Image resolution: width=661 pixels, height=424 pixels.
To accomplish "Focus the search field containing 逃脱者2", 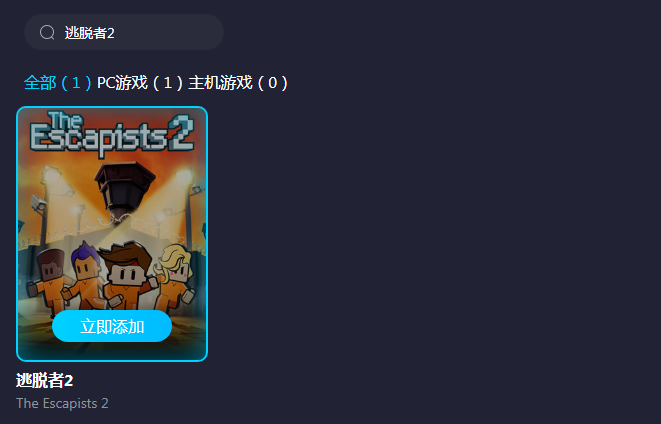I will point(124,32).
